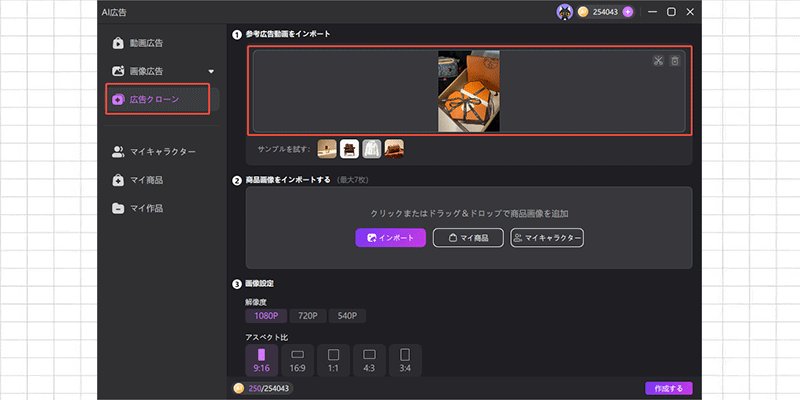Select 540P resolution
800x400 pixels.
347,316
